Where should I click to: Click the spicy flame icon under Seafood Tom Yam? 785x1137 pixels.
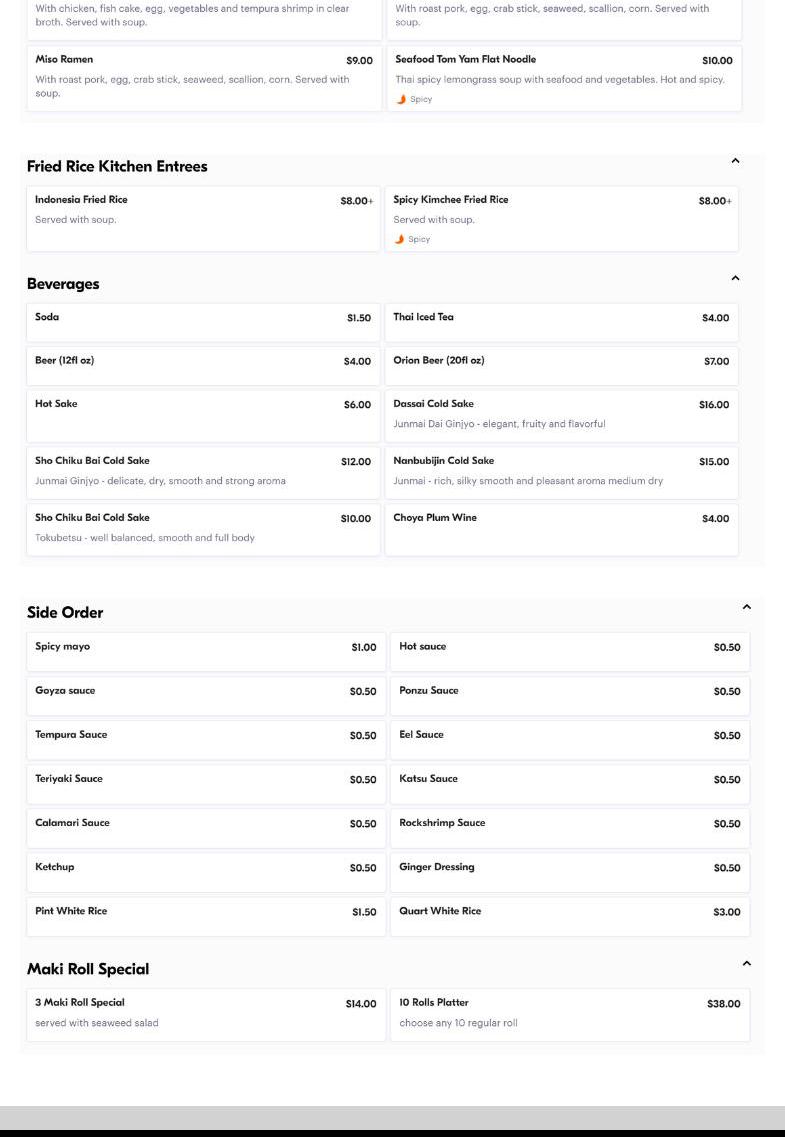[401, 99]
